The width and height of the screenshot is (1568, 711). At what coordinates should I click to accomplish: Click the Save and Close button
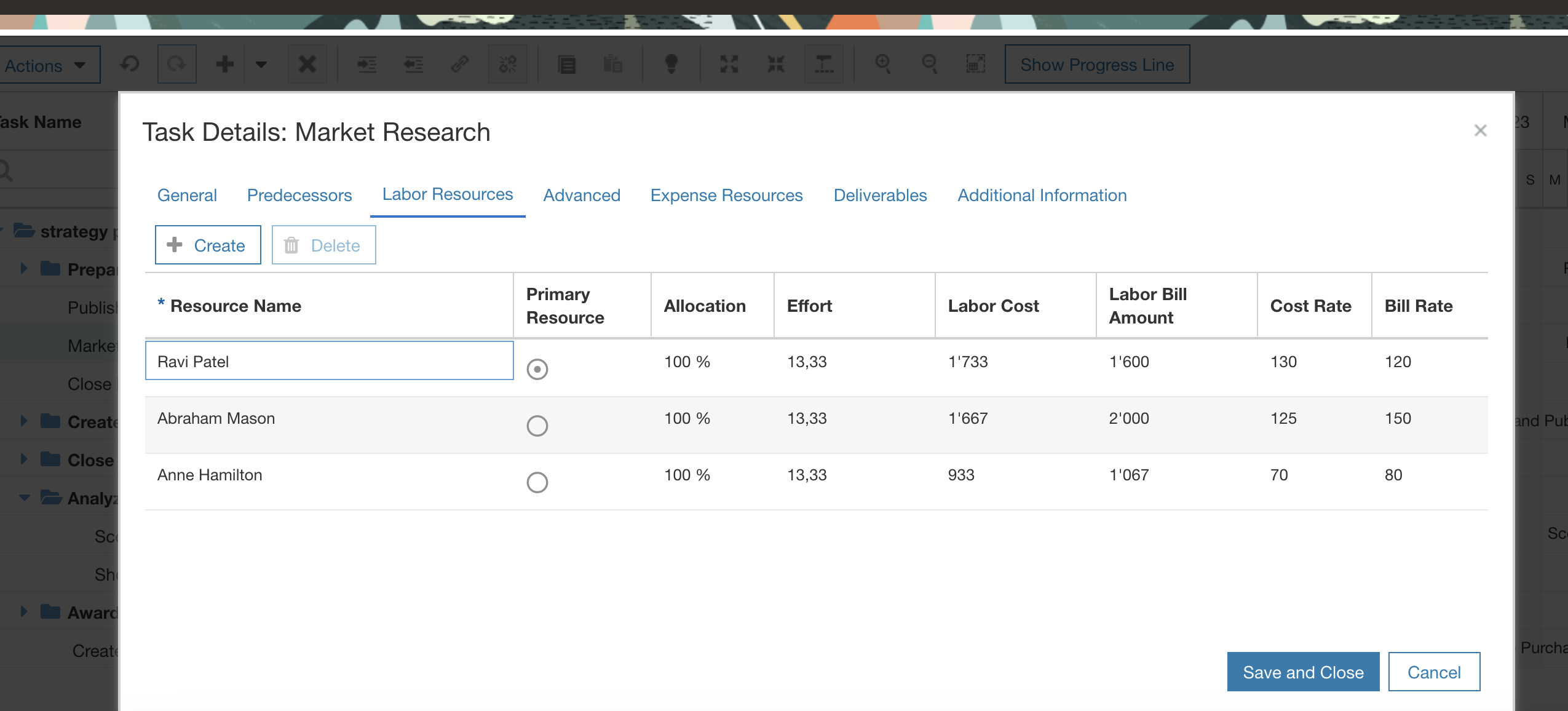click(1302, 672)
